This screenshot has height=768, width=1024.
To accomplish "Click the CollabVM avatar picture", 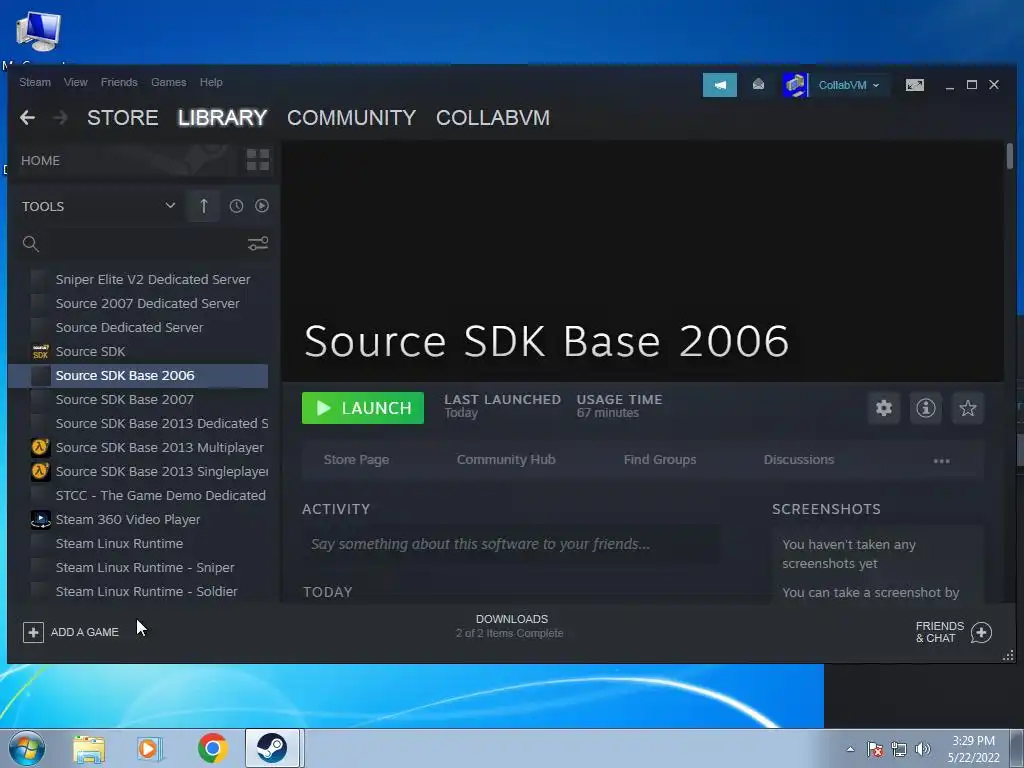I will tap(795, 85).
